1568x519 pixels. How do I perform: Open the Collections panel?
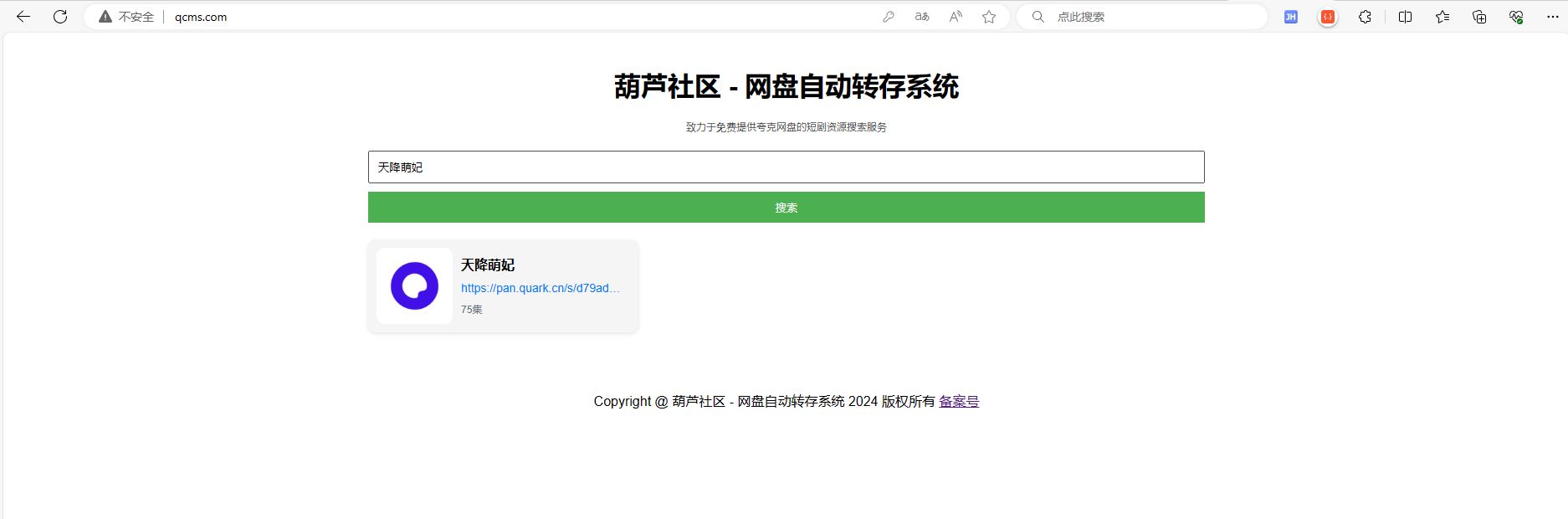(1479, 17)
